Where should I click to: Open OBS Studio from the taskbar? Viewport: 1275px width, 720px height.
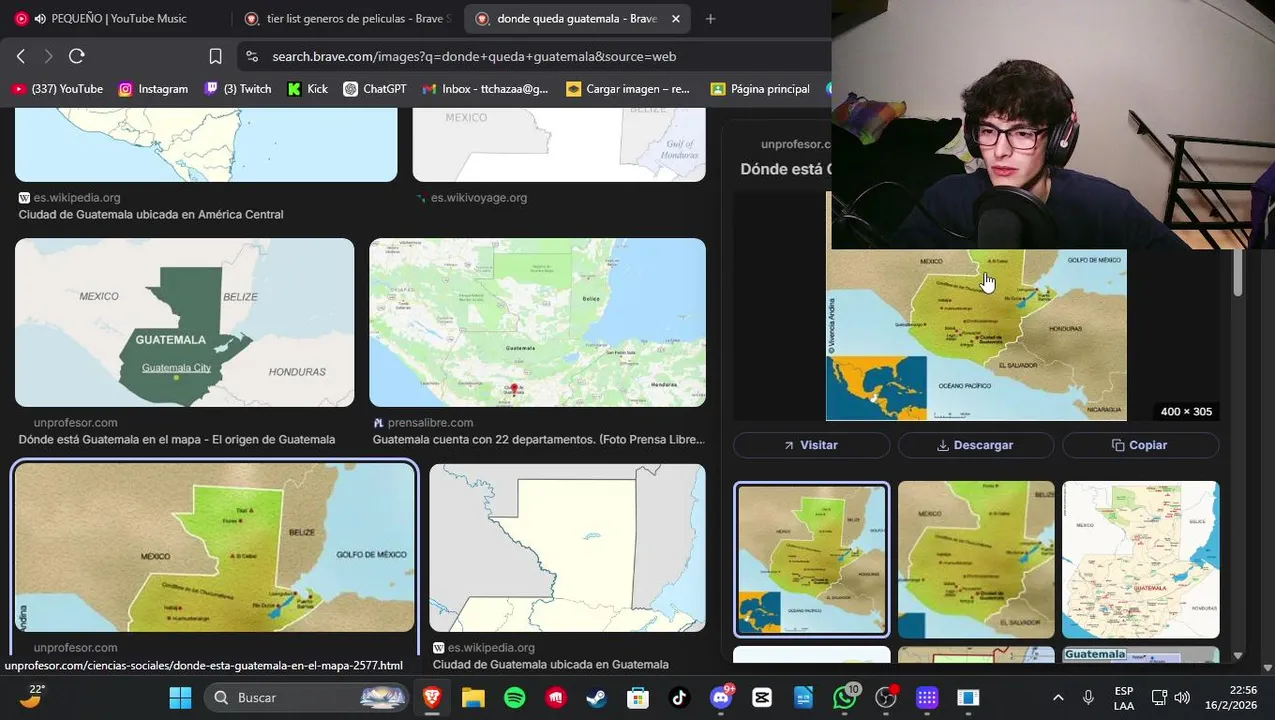point(886,697)
